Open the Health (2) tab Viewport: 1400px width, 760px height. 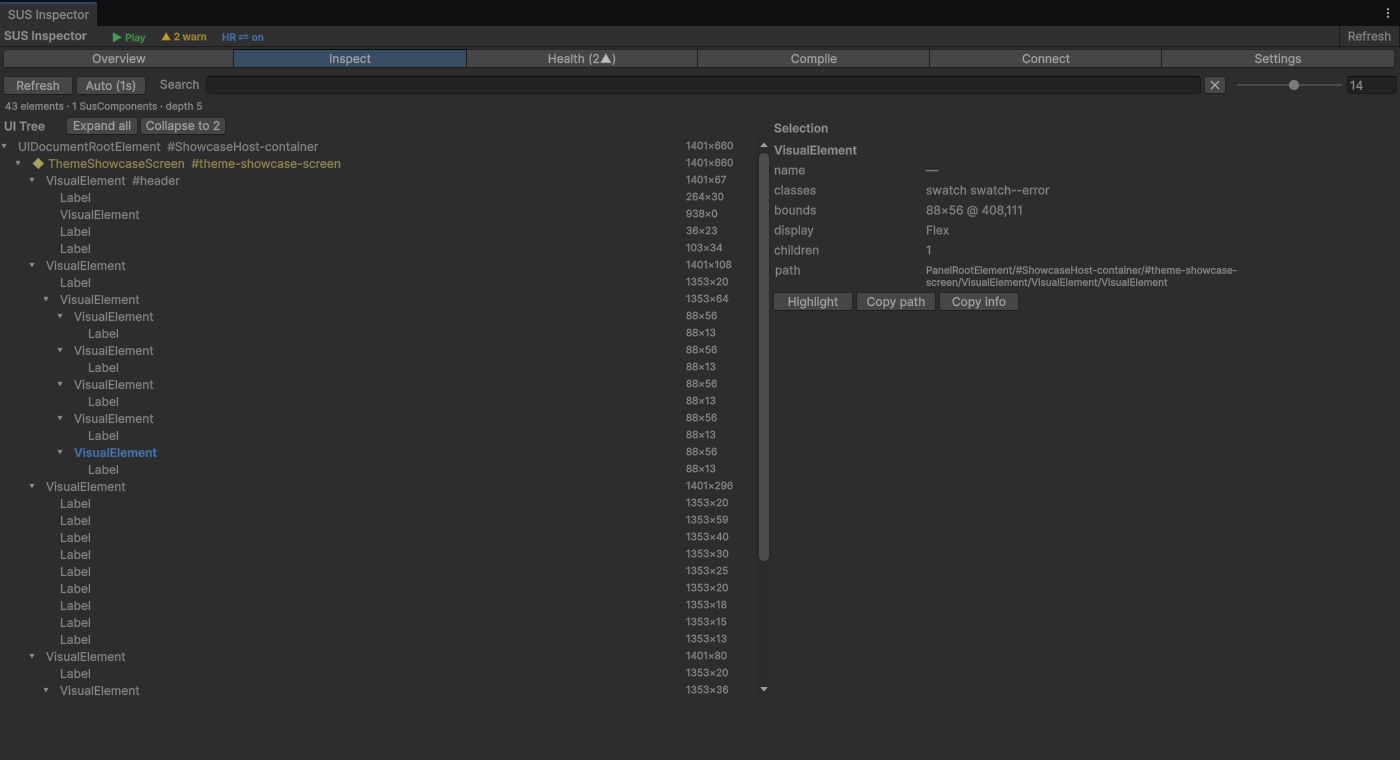pyautogui.click(x=582, y=59)
